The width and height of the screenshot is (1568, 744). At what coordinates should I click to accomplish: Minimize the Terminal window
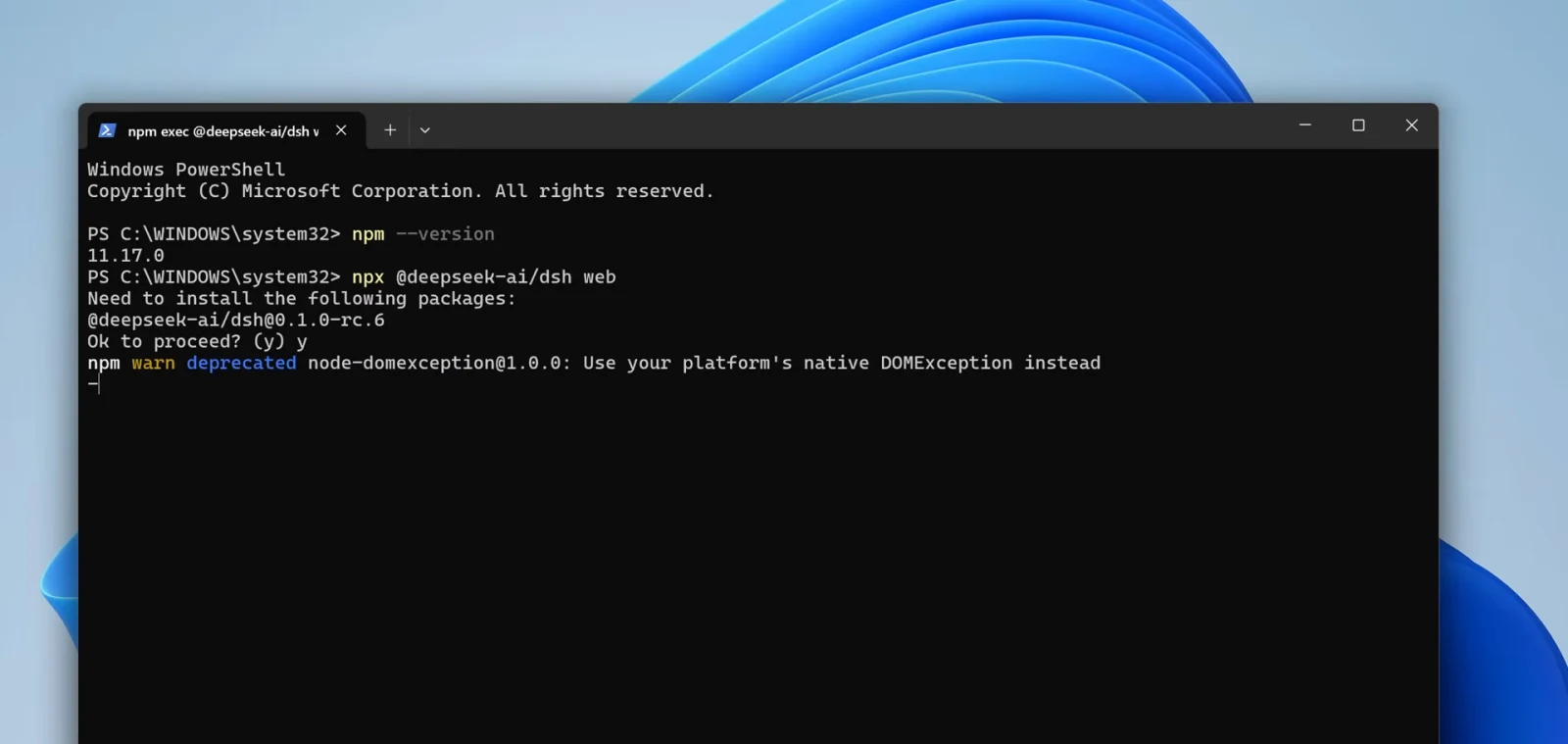click(1305, 125)
